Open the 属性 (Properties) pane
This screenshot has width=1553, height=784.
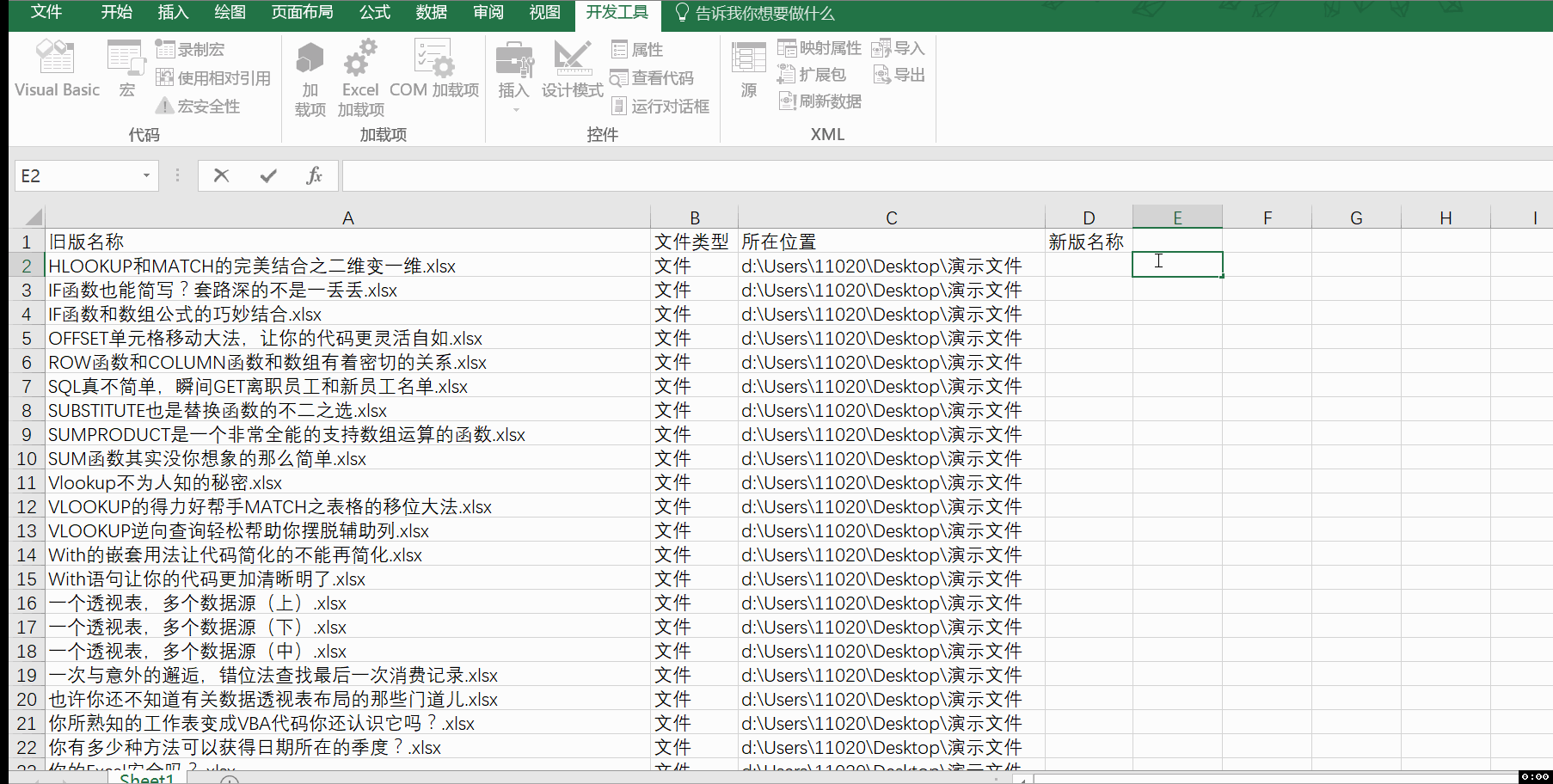coord(619,49)
